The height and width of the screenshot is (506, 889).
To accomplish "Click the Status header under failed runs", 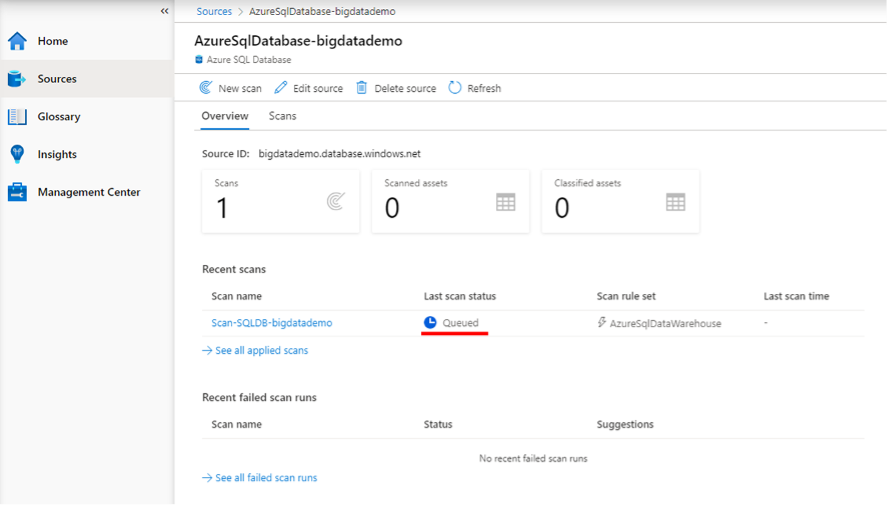I will (x=438, y=424).
